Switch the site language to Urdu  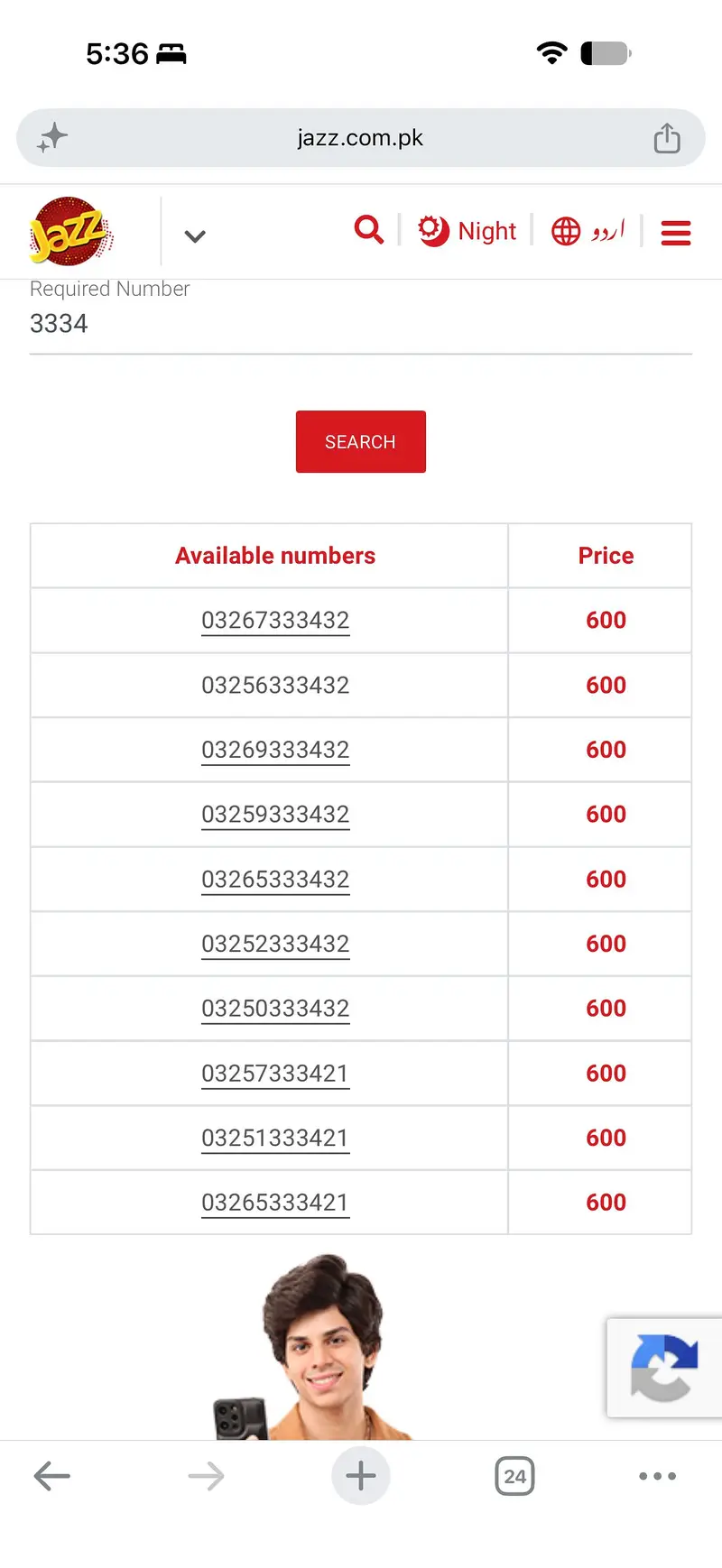tap(588, 231)
